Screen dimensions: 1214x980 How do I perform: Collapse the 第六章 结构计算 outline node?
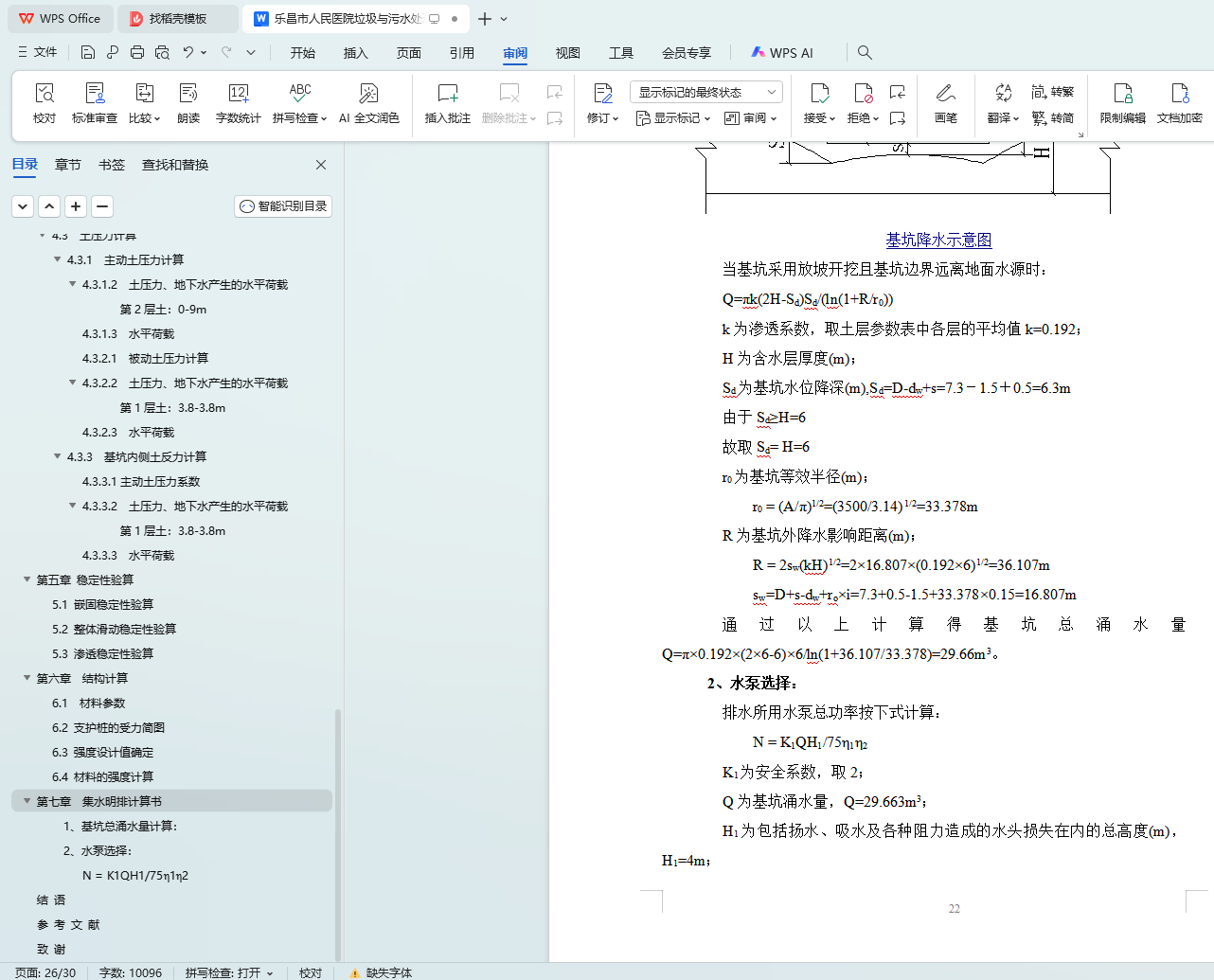click(27, 678)
